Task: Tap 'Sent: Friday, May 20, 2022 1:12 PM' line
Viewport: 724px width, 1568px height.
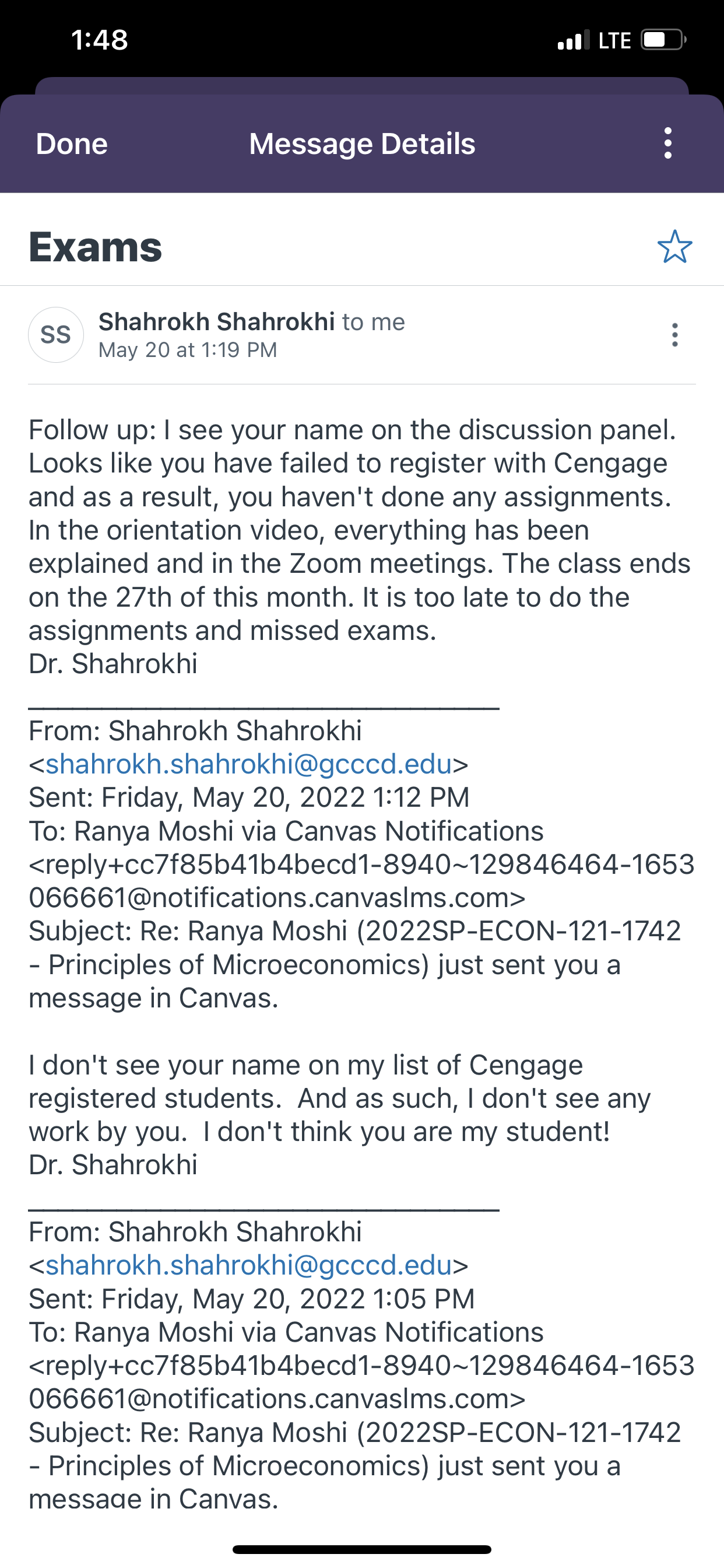Action: [249, 797]
